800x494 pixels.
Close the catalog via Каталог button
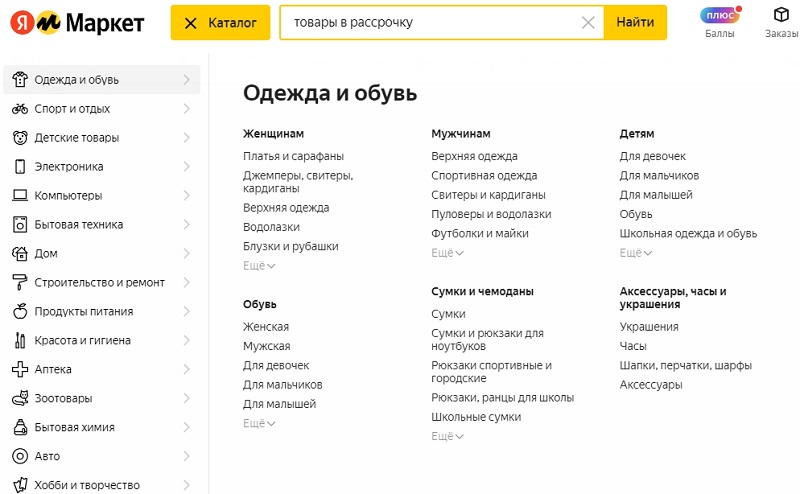[x=220, y=22]
